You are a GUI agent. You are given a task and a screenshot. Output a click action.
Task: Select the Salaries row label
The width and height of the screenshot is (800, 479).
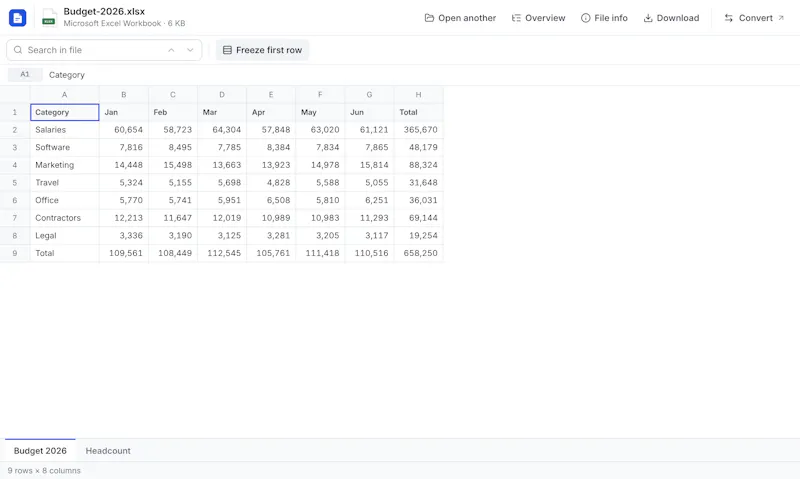64,130
